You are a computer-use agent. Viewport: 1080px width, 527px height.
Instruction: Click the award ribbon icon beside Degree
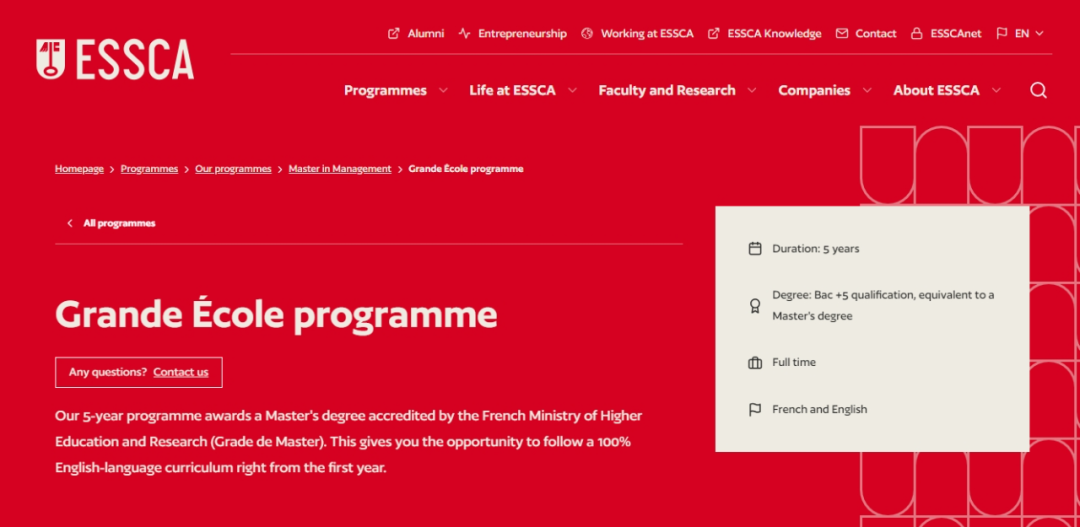coord(755,306)
